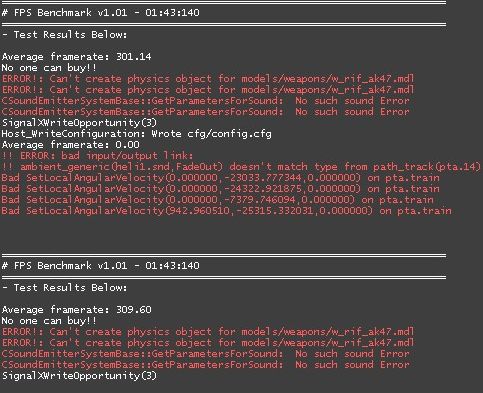The image size is (483, 393).
Task: Click the first 'No one can buy!!' line
Action: [49, 68]
